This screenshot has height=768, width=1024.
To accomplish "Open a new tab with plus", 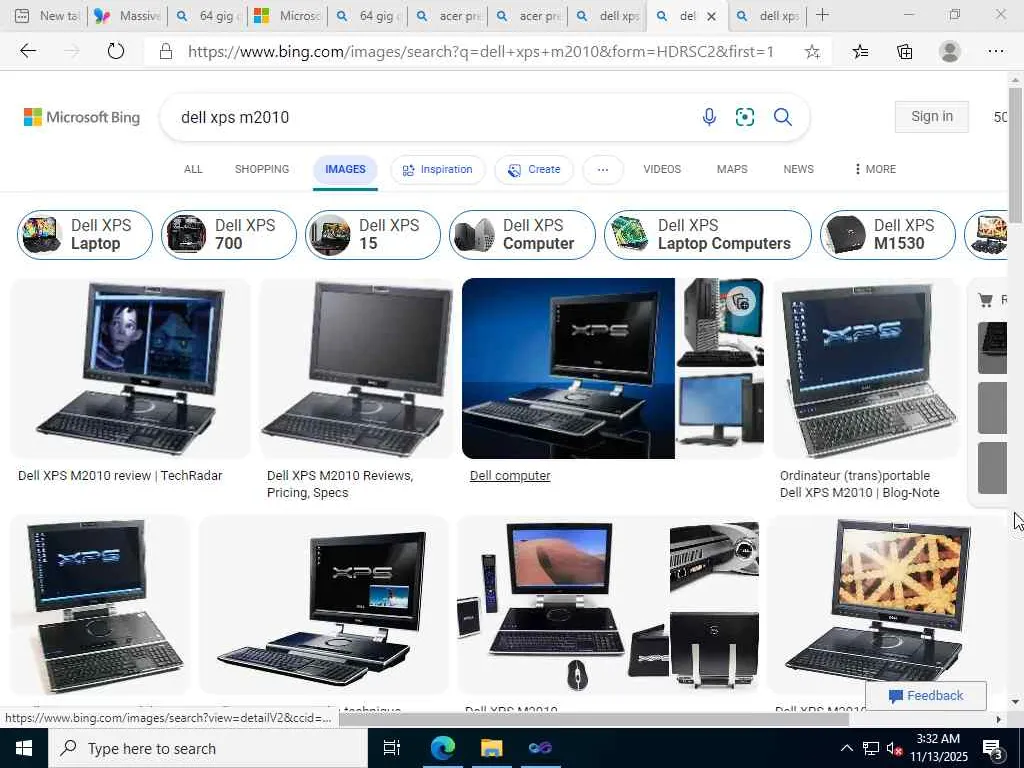I will point(822,15).
